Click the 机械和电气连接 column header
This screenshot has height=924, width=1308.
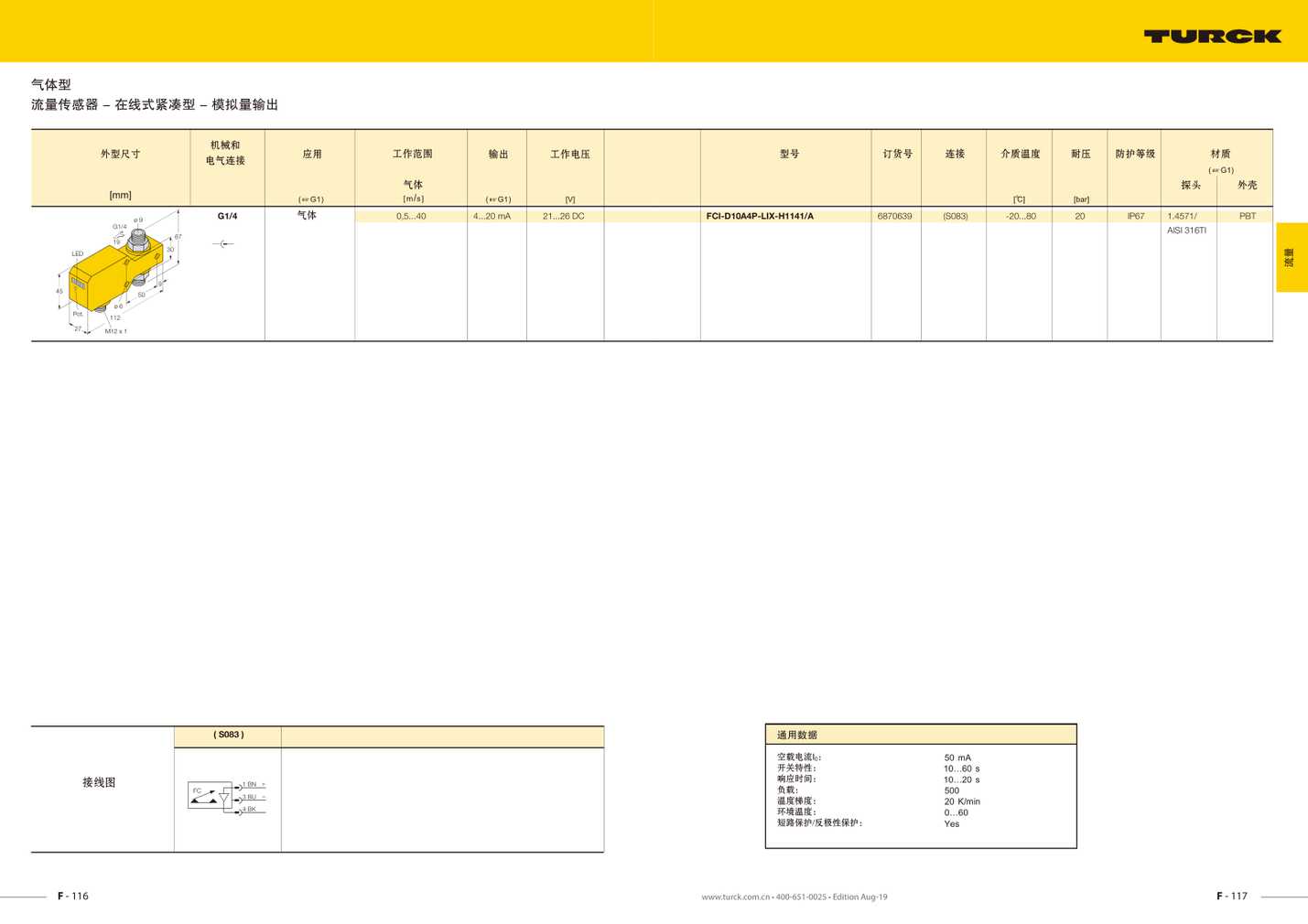pos(225,153)
